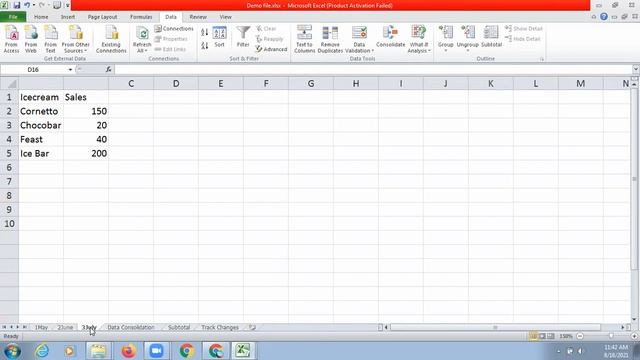Go to next sheet tab arrow
The height and width of the screenshot is (360, 640).
coord(18,327)
